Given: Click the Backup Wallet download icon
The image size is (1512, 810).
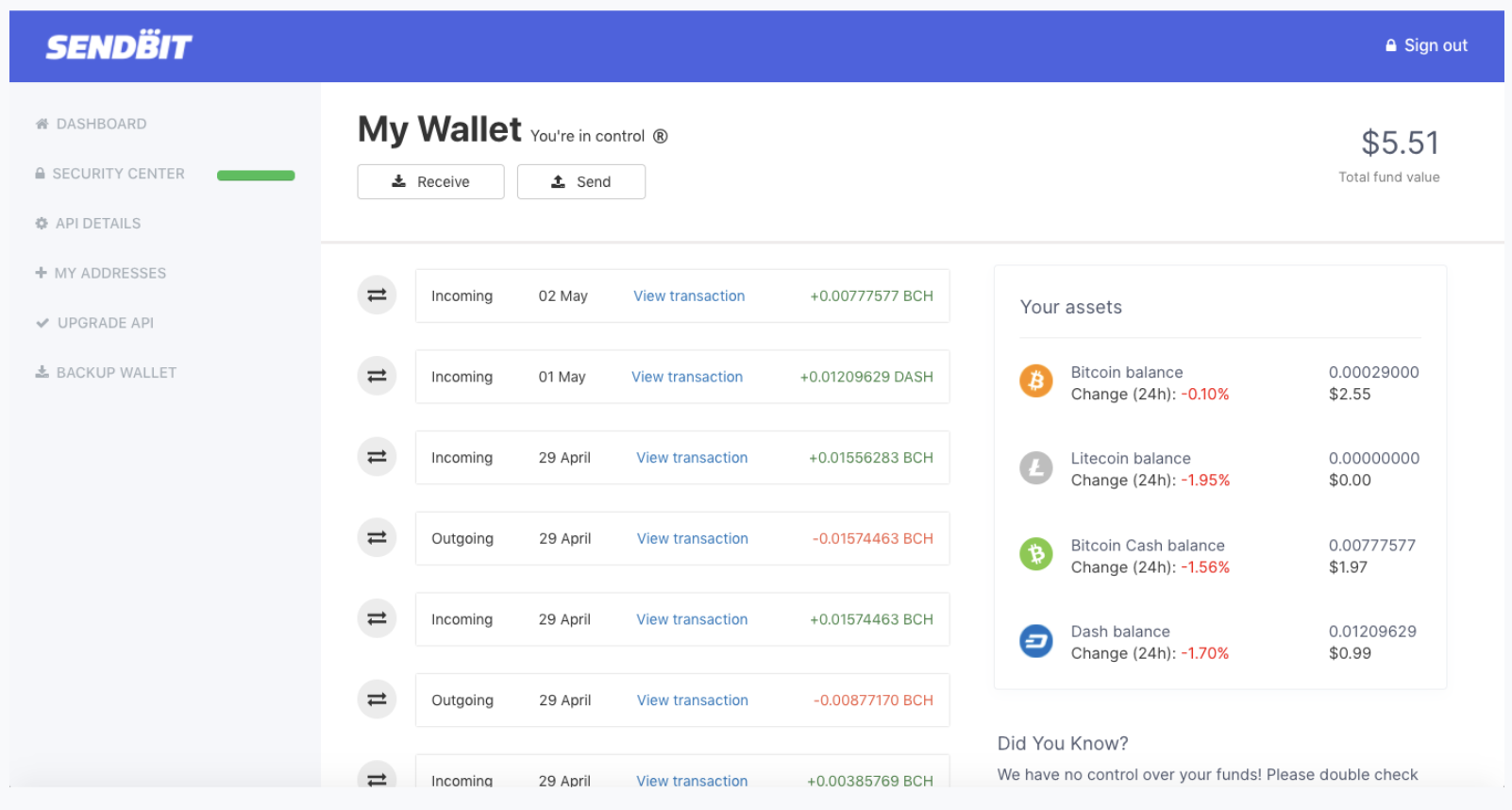Looking at the screenshot, I should click(42, 372).
